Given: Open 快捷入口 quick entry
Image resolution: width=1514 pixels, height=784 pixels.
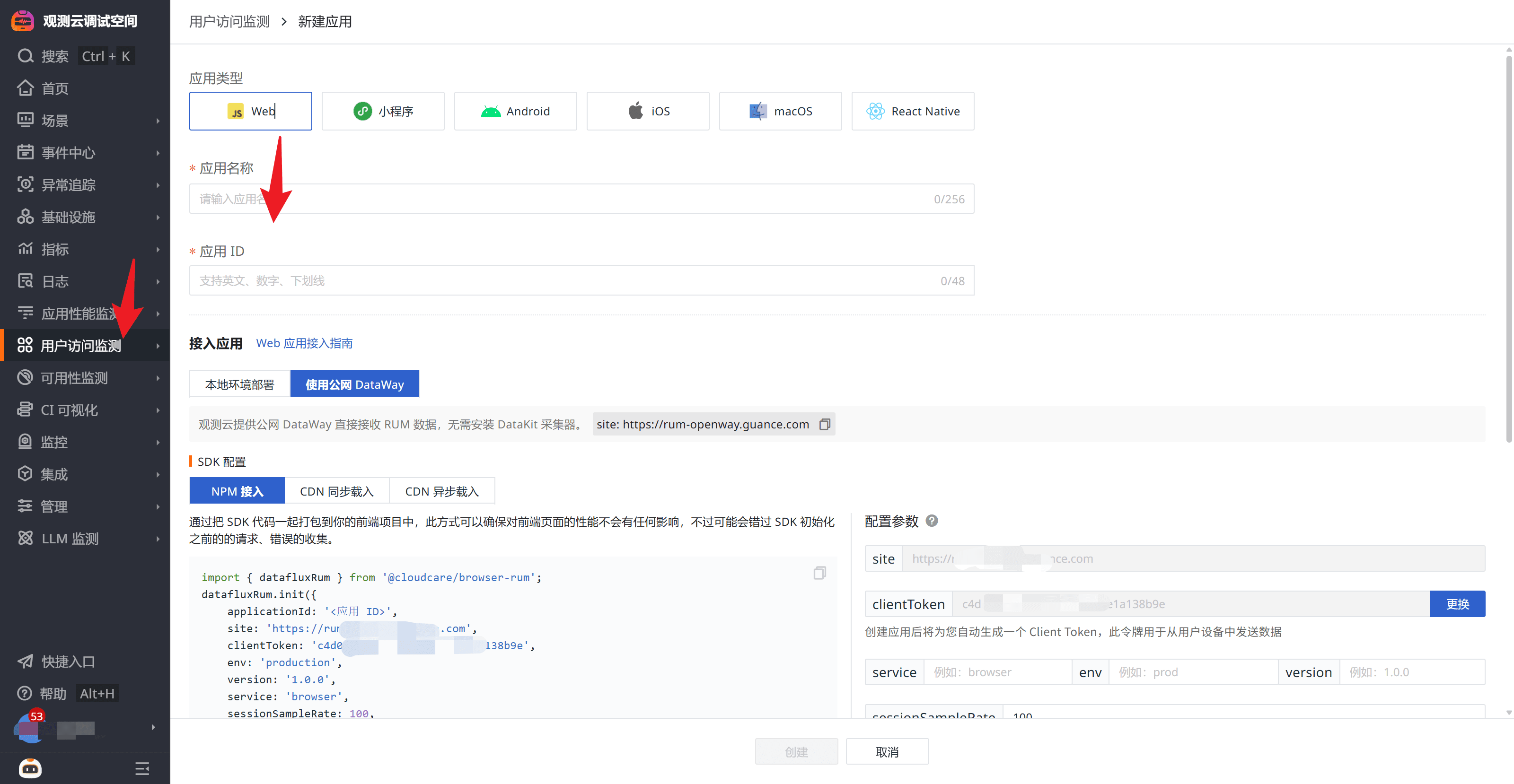Looking at the screenshot, I should pos(68,662).
